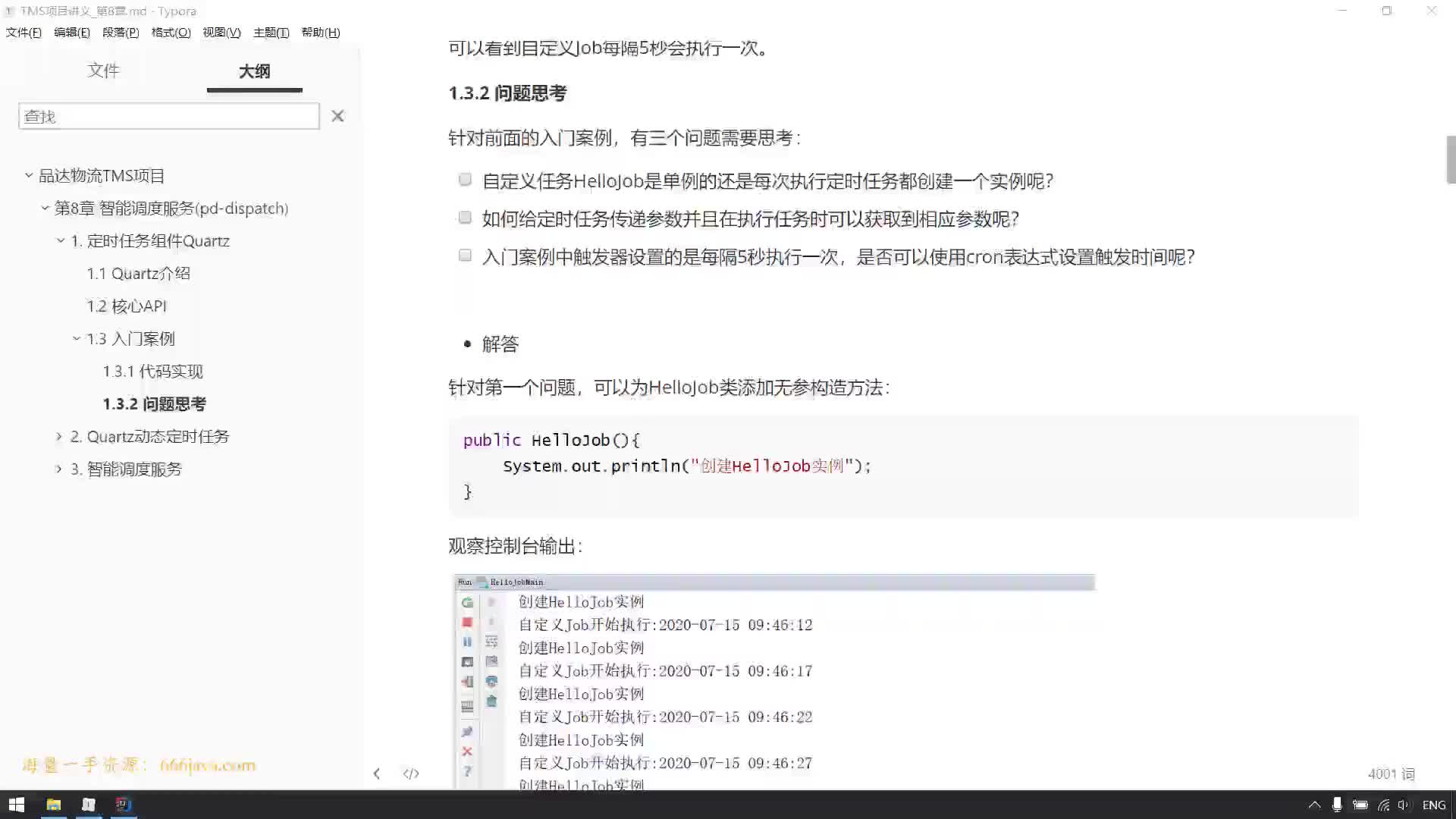Collapse the 1.3 入门案例 node
Viewport: 1456px width, 819px height.
77,338
